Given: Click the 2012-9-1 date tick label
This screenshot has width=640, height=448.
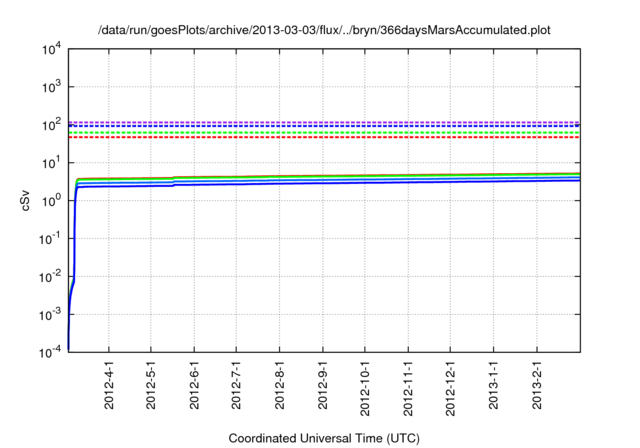Looking at the screenshot, I should [x=323, y=385].
